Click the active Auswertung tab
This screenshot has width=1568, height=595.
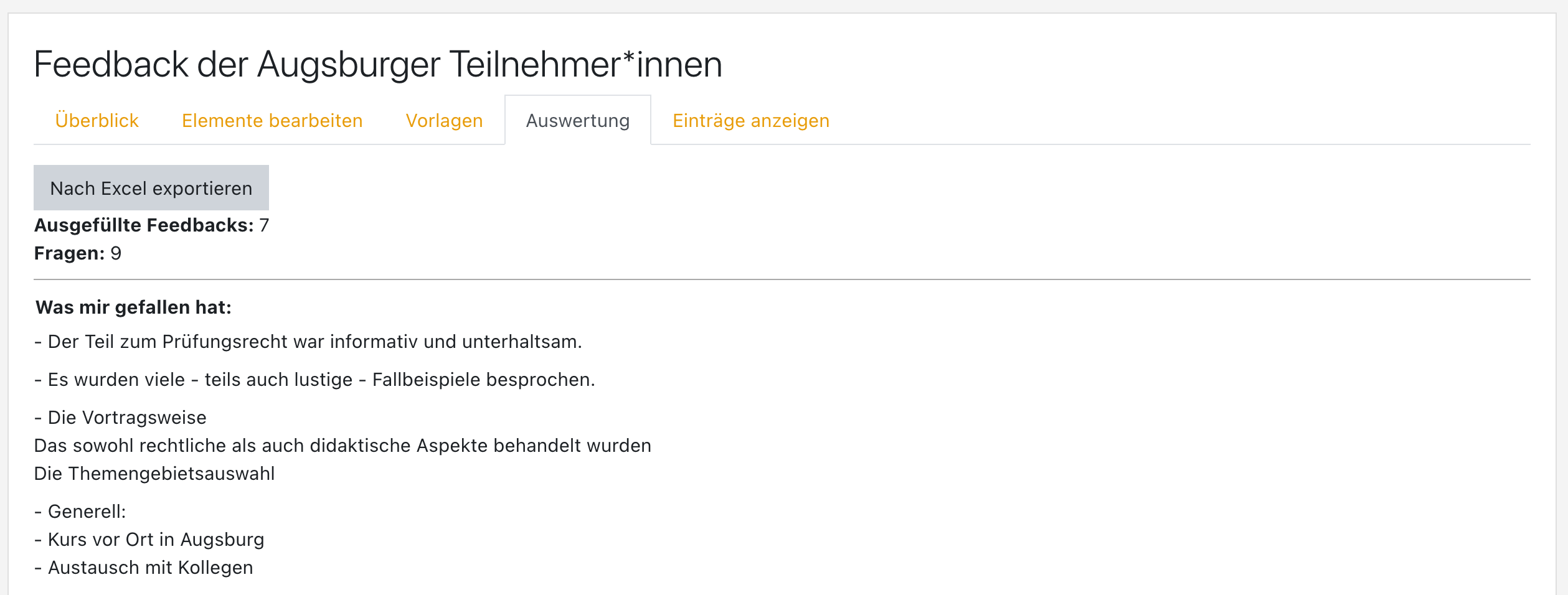tap(577, 120)
